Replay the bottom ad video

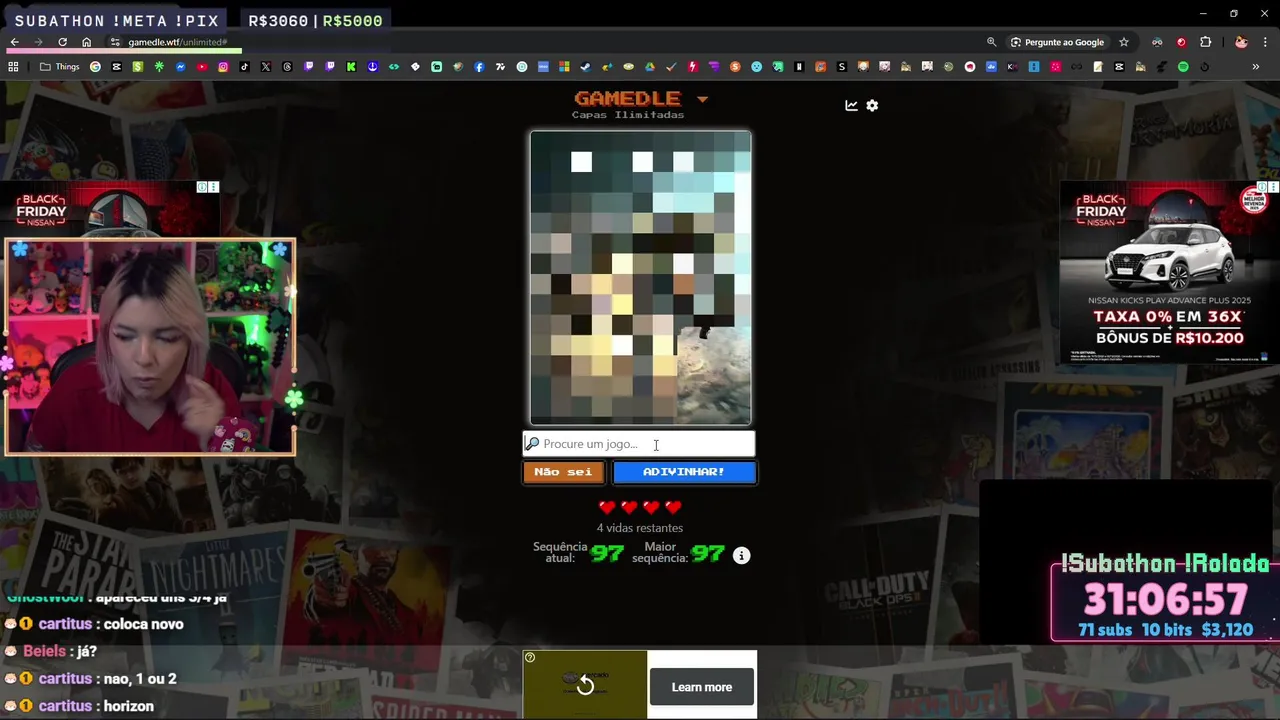(585, 685)
